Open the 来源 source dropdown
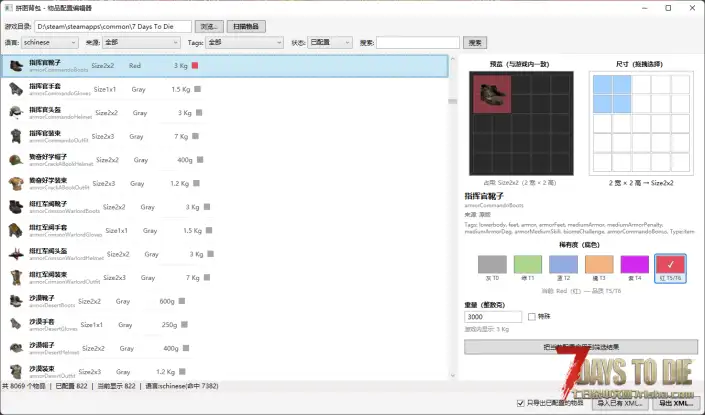The height and width of the screenshot is (415, 705). [141, 42]
